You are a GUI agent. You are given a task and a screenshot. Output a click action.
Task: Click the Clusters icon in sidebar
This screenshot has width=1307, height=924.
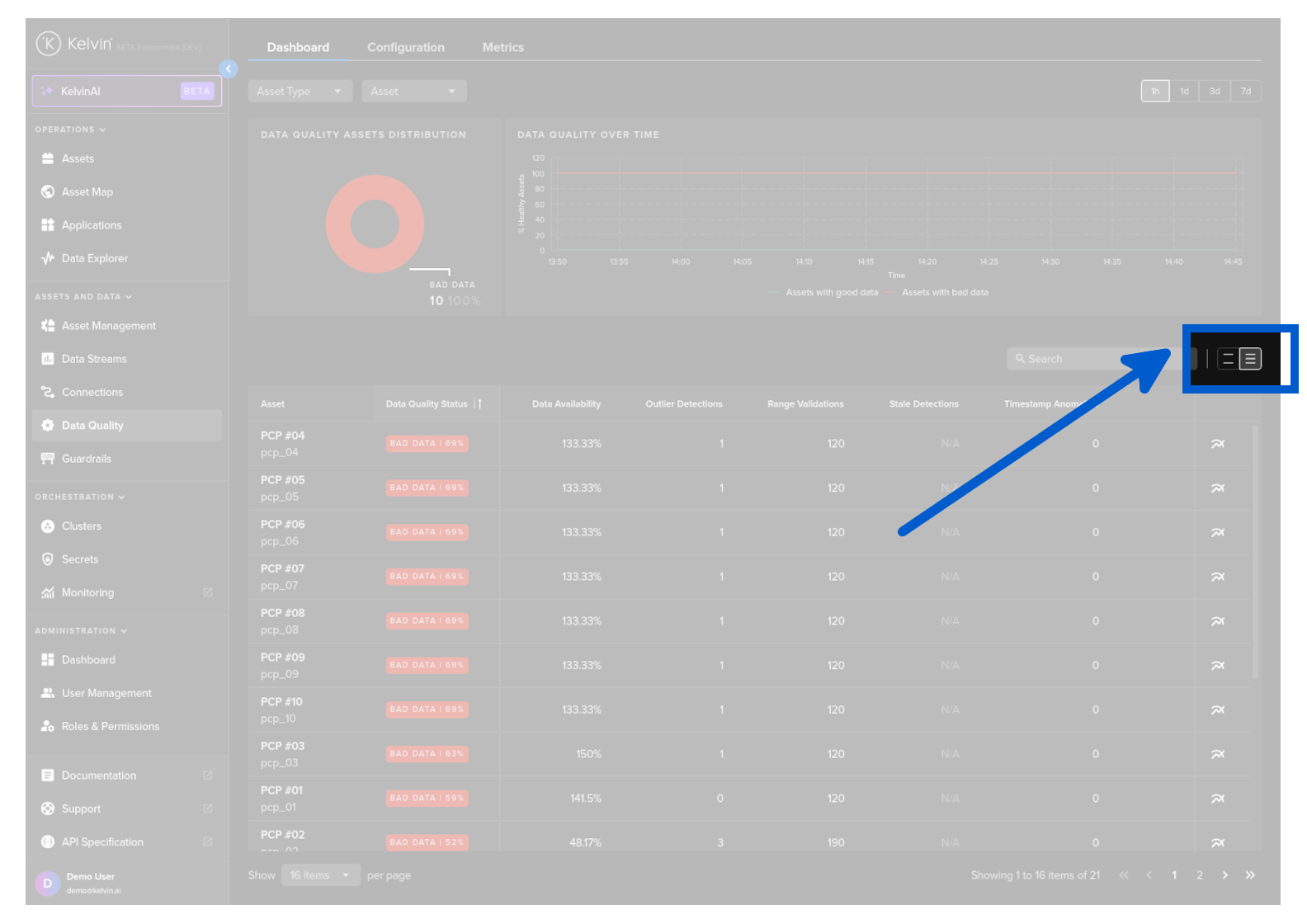(48, 526)
